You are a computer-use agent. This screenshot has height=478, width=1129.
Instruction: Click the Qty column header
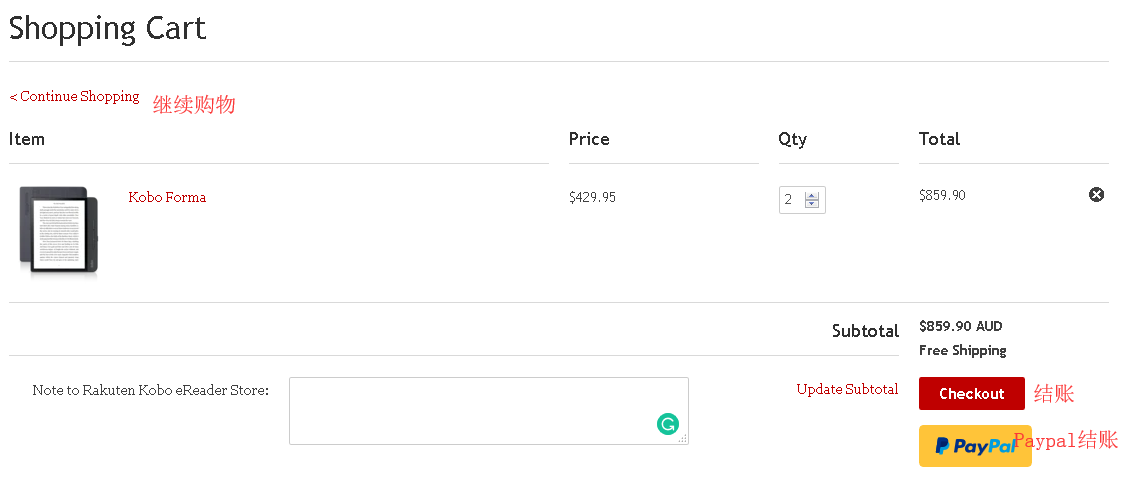tap(792, 139)
